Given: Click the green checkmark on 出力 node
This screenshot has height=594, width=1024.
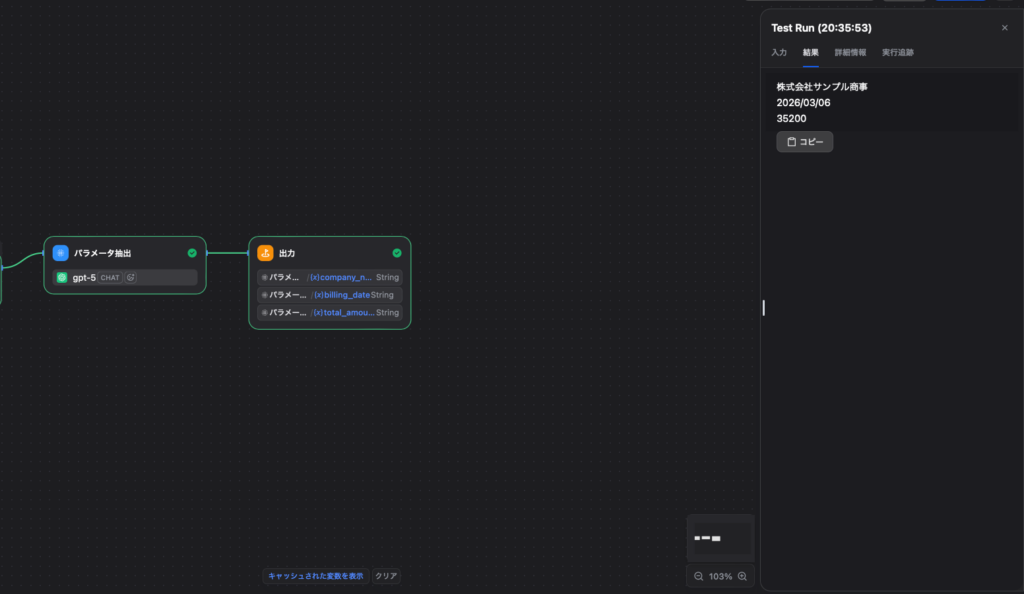Looking at the screenshot, I should coord(397,253).
